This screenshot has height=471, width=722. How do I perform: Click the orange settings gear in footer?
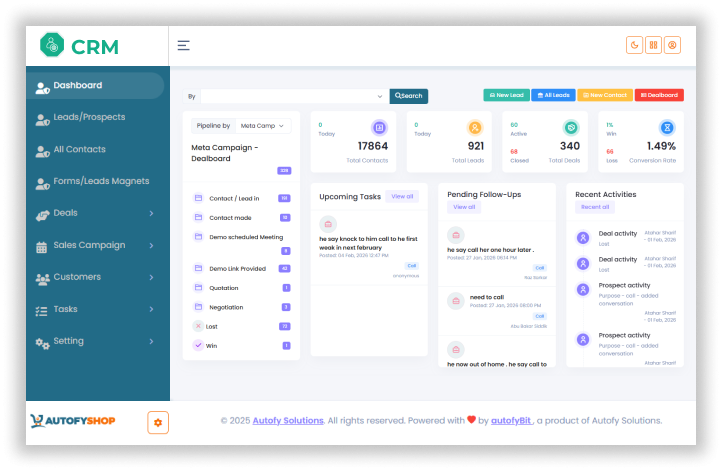pyautogui.click(x=157, y=422)
